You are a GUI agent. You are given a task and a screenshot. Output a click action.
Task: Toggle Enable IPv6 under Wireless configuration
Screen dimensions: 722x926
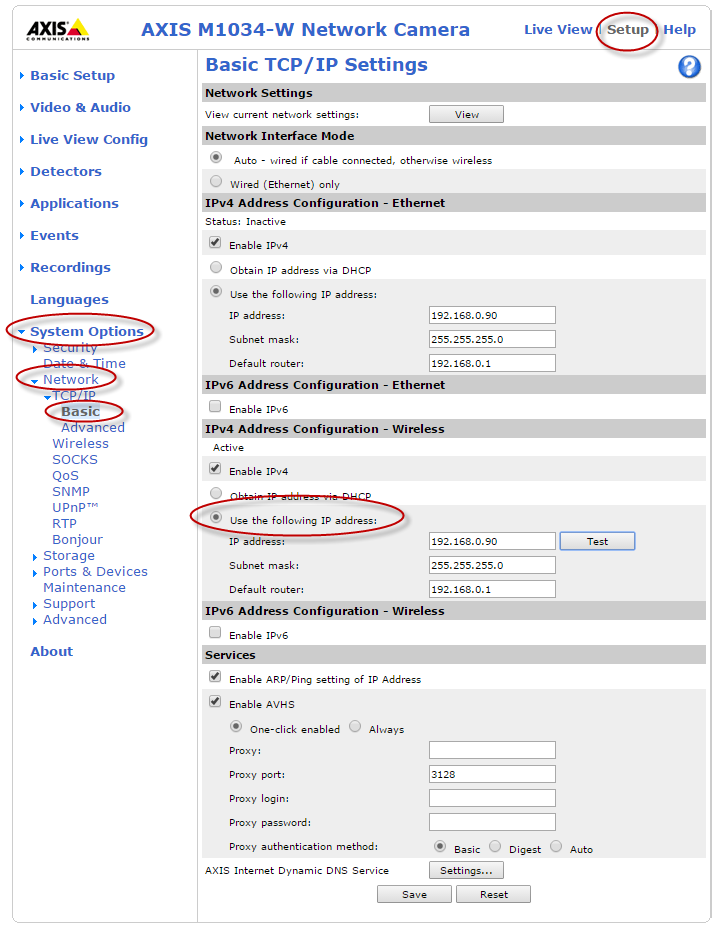[x=215, y=633]
